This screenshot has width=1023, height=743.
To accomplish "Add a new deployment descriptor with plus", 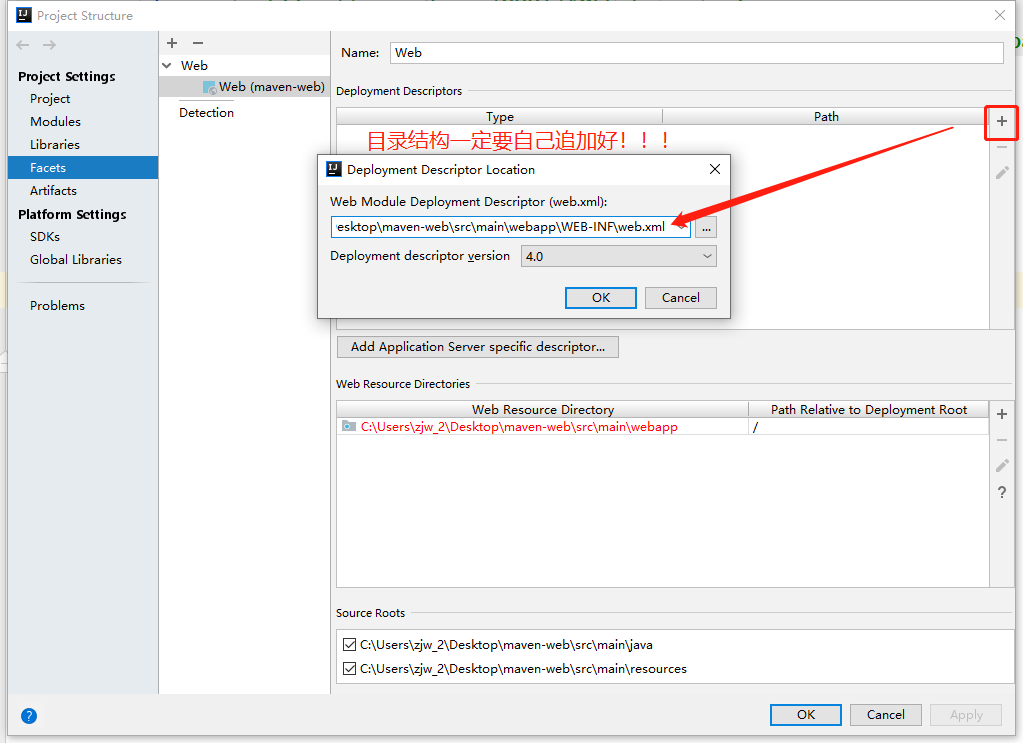I will pos(1002,122).
